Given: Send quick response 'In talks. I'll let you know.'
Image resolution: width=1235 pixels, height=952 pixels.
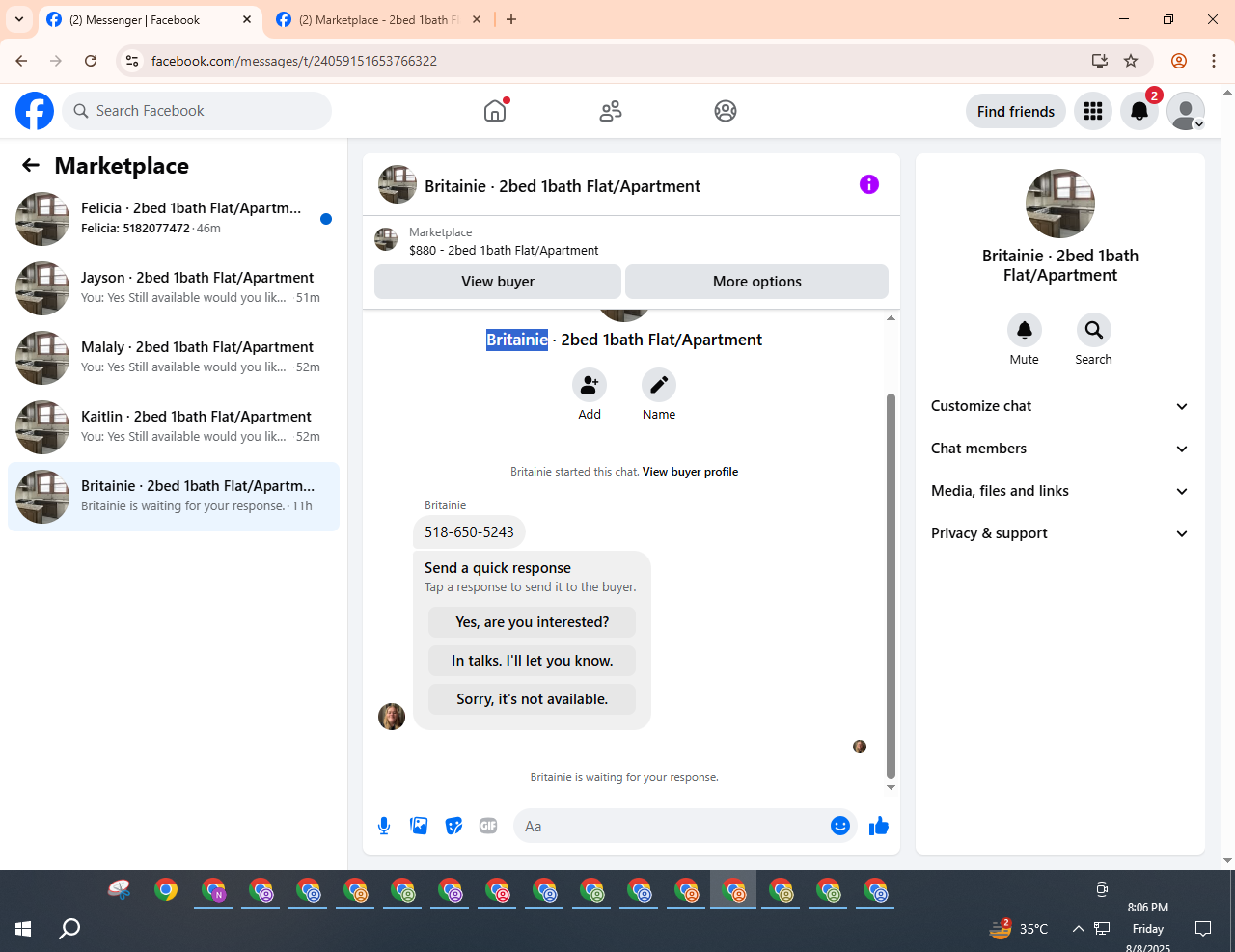Looking at the screenshot, I should tap(533, 661).
